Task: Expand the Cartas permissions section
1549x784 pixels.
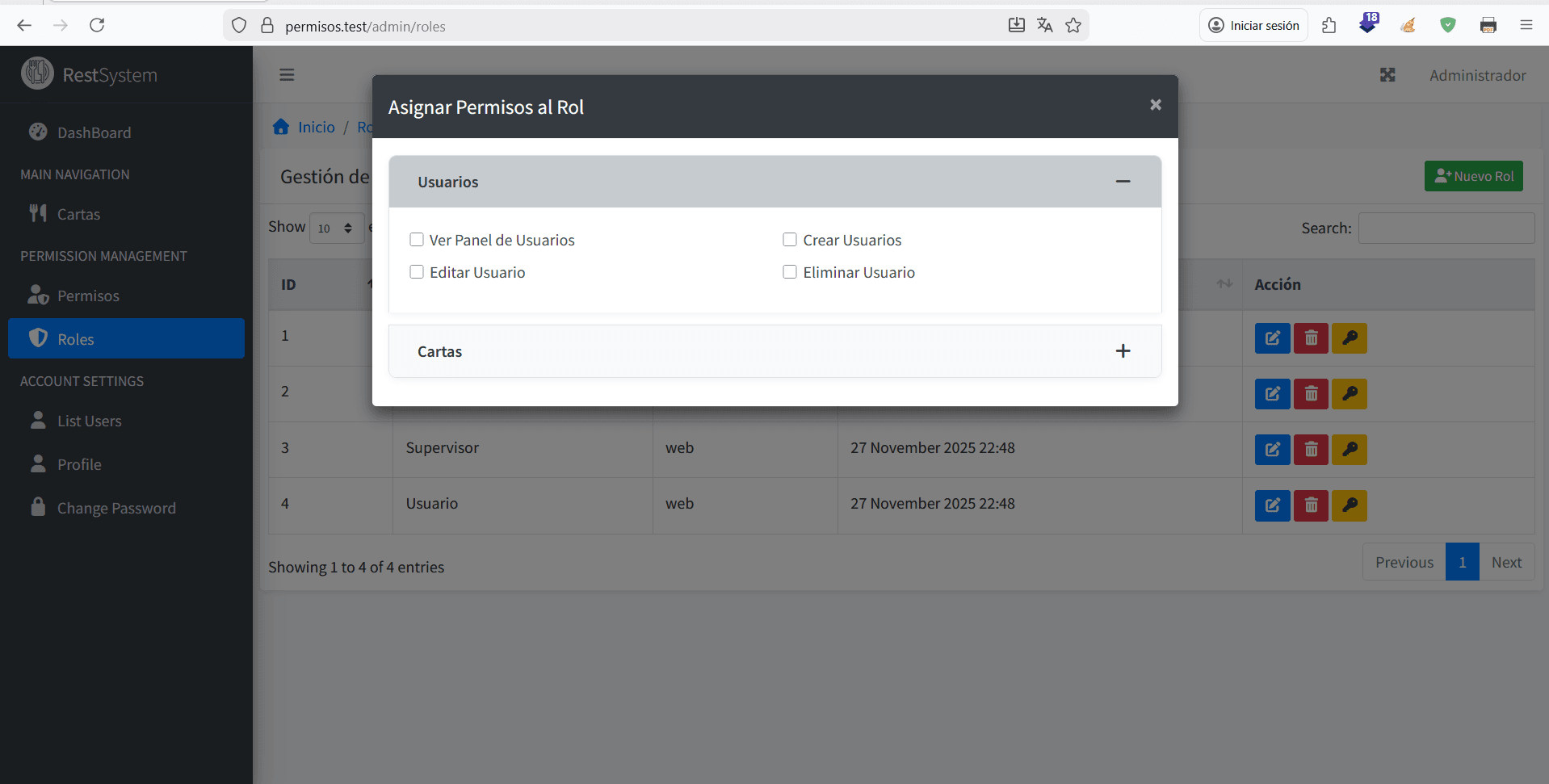Action: point(1123,351)
